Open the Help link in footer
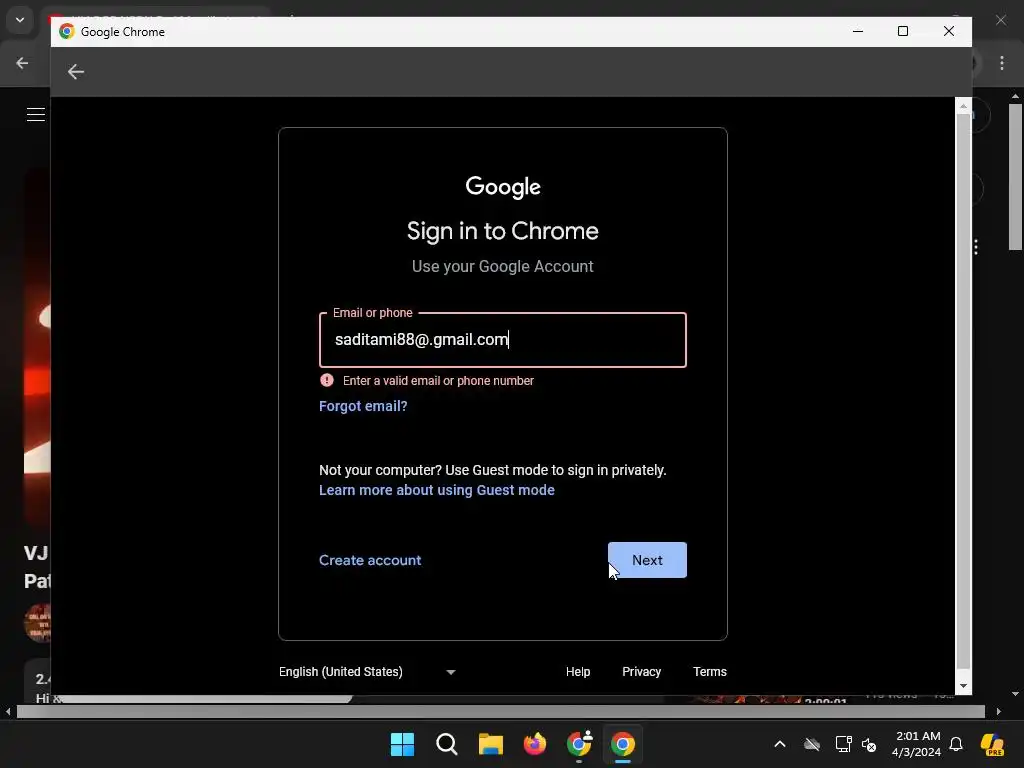1024x768 pixels. coord(578,671)
